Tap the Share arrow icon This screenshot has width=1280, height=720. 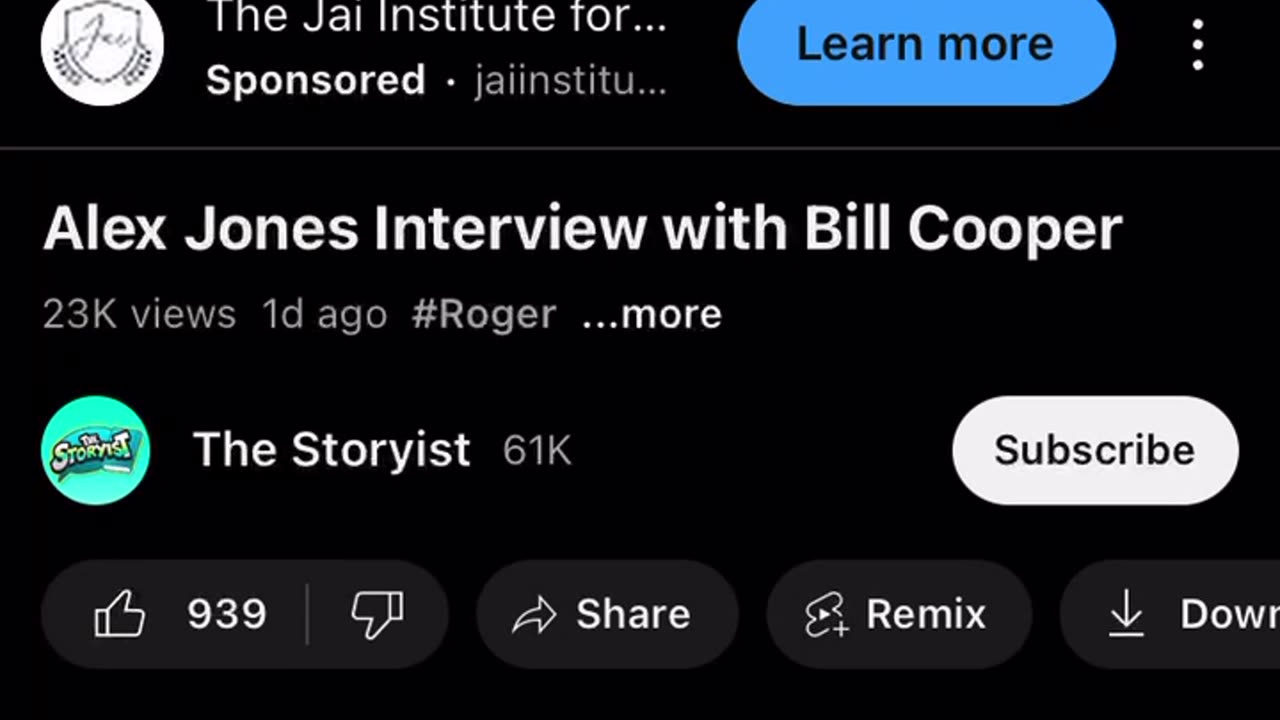tap(533, 615)
